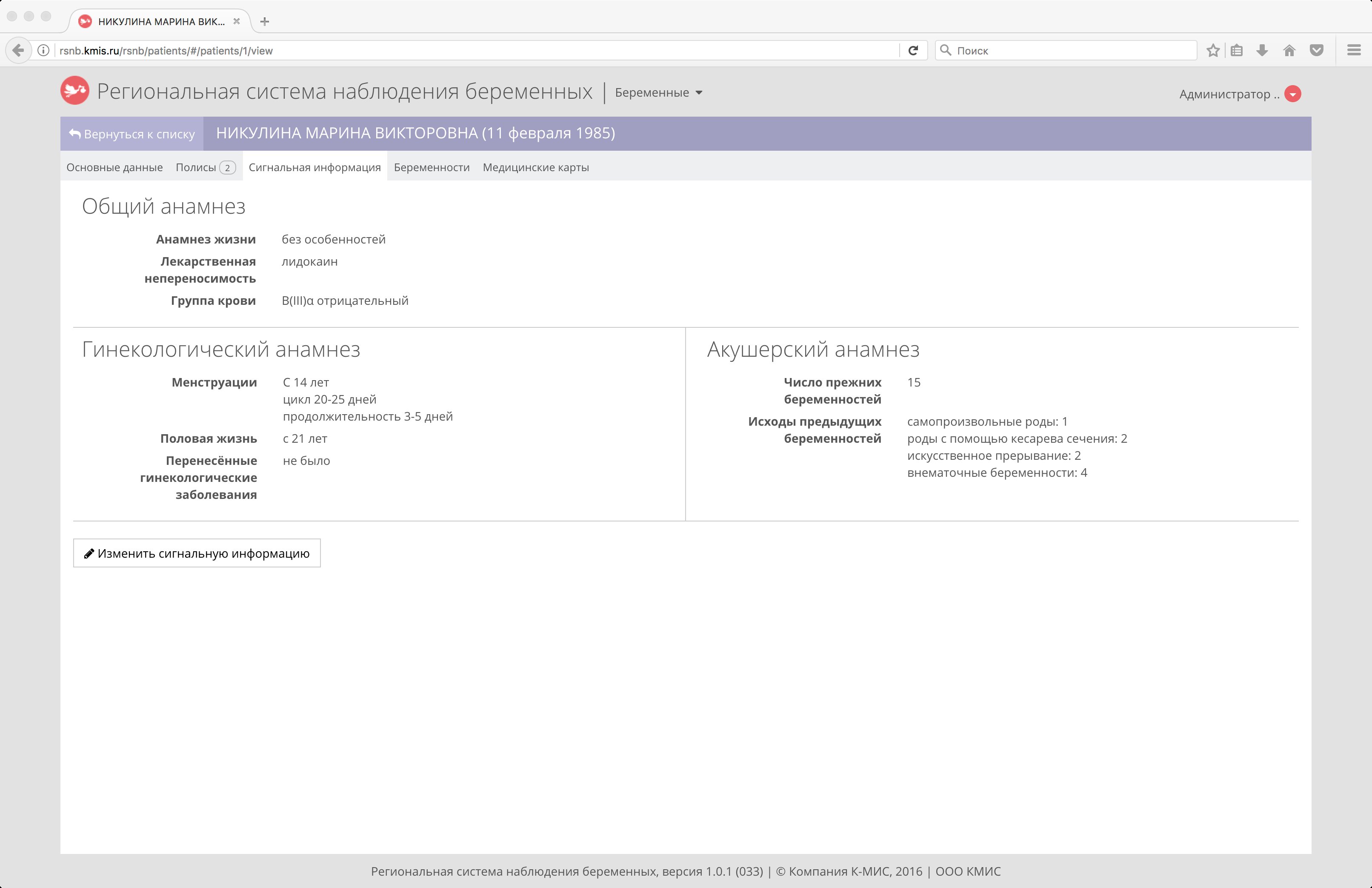Click the value 'не было'
Image resolution: width=1372 pixels, height=888 pixels.
pos(306,461)
